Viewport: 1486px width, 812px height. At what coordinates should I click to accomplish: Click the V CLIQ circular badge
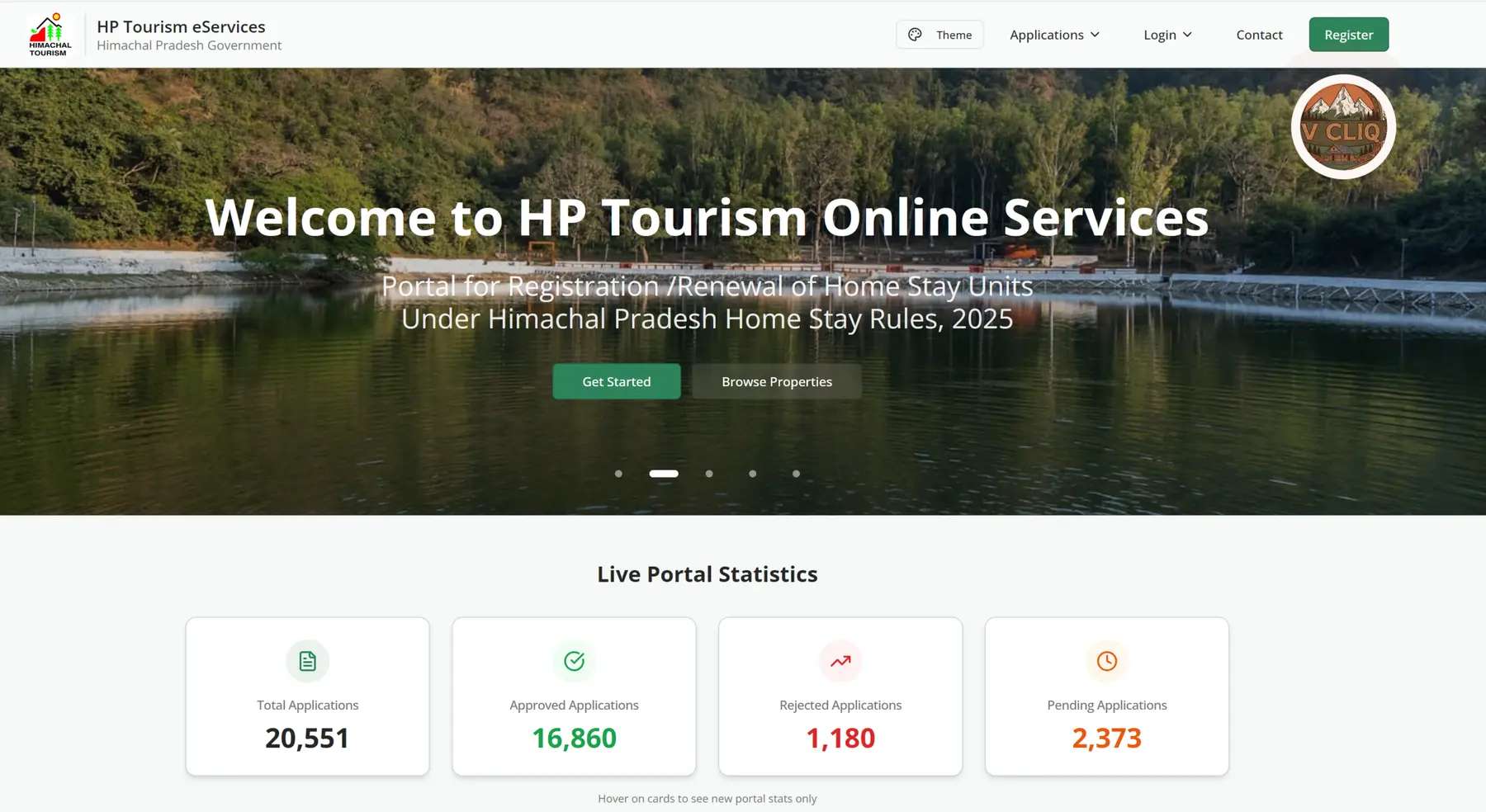[x=1342, y=127]
